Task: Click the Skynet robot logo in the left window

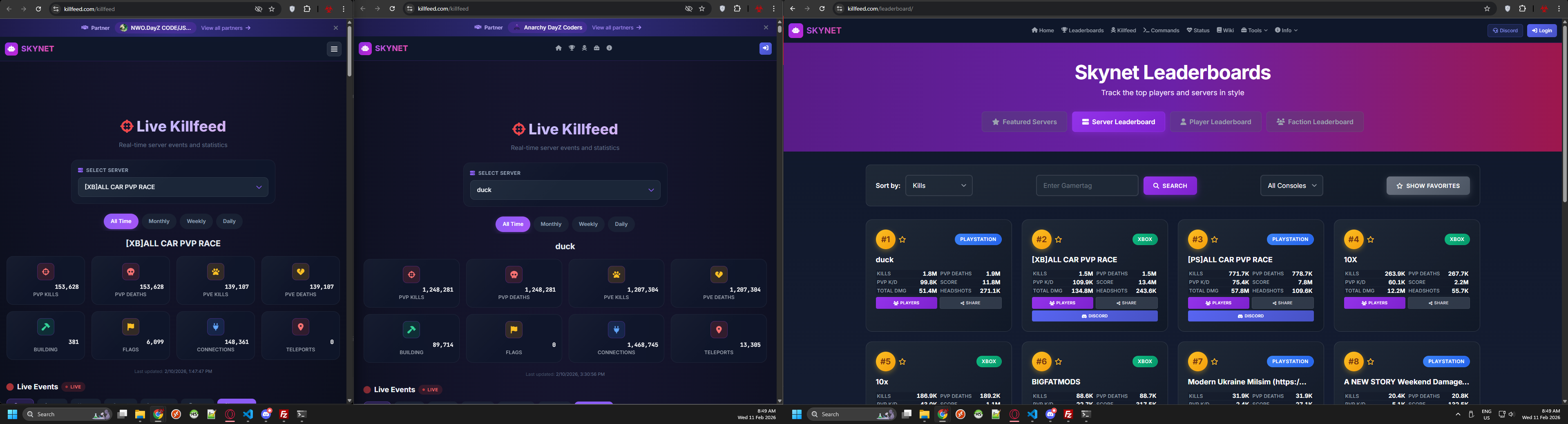Action: [11, 49]
